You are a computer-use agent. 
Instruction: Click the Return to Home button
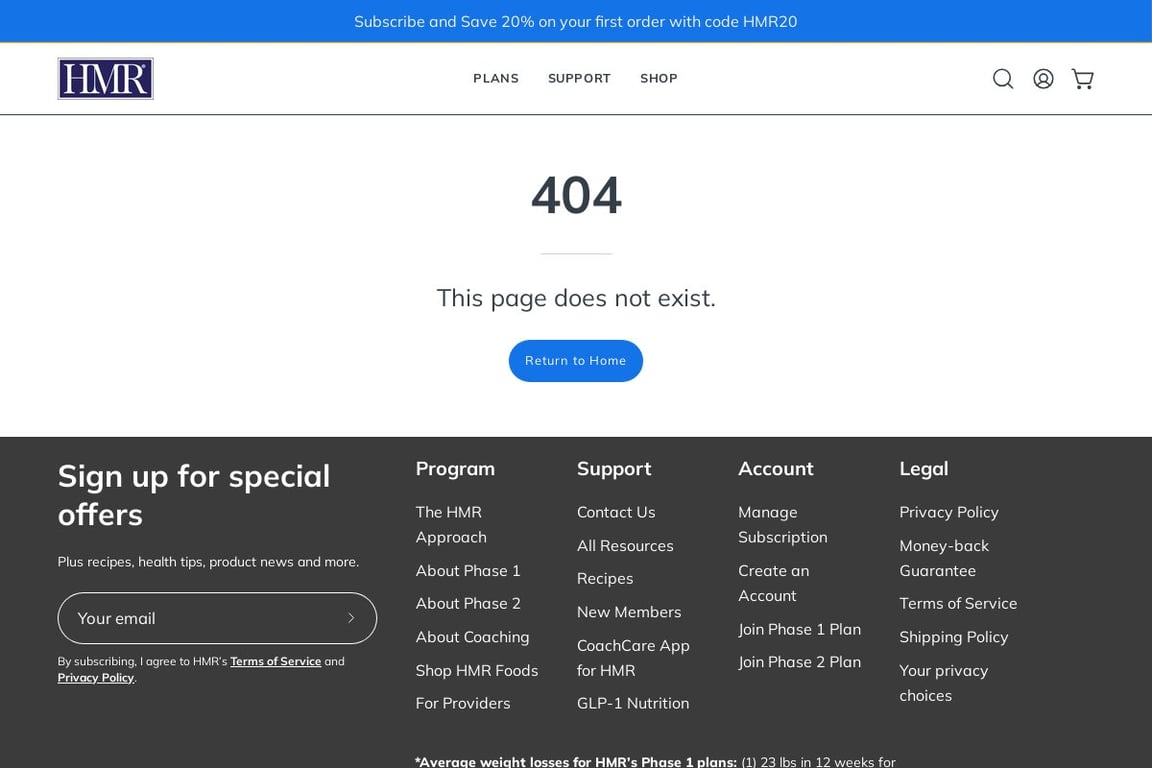pyautogui.click(x=575, y=361)
